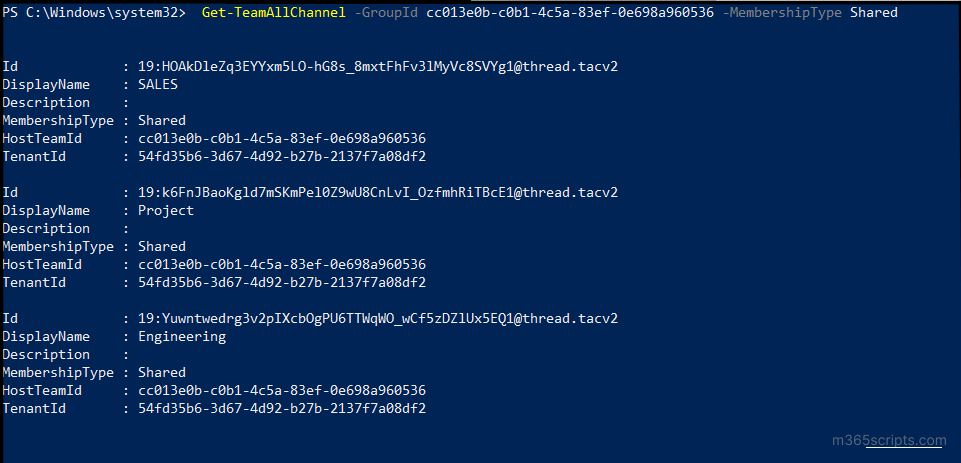Click the Project display name value
Viewport: 961px width, 463px height.
tap(165, 210)
